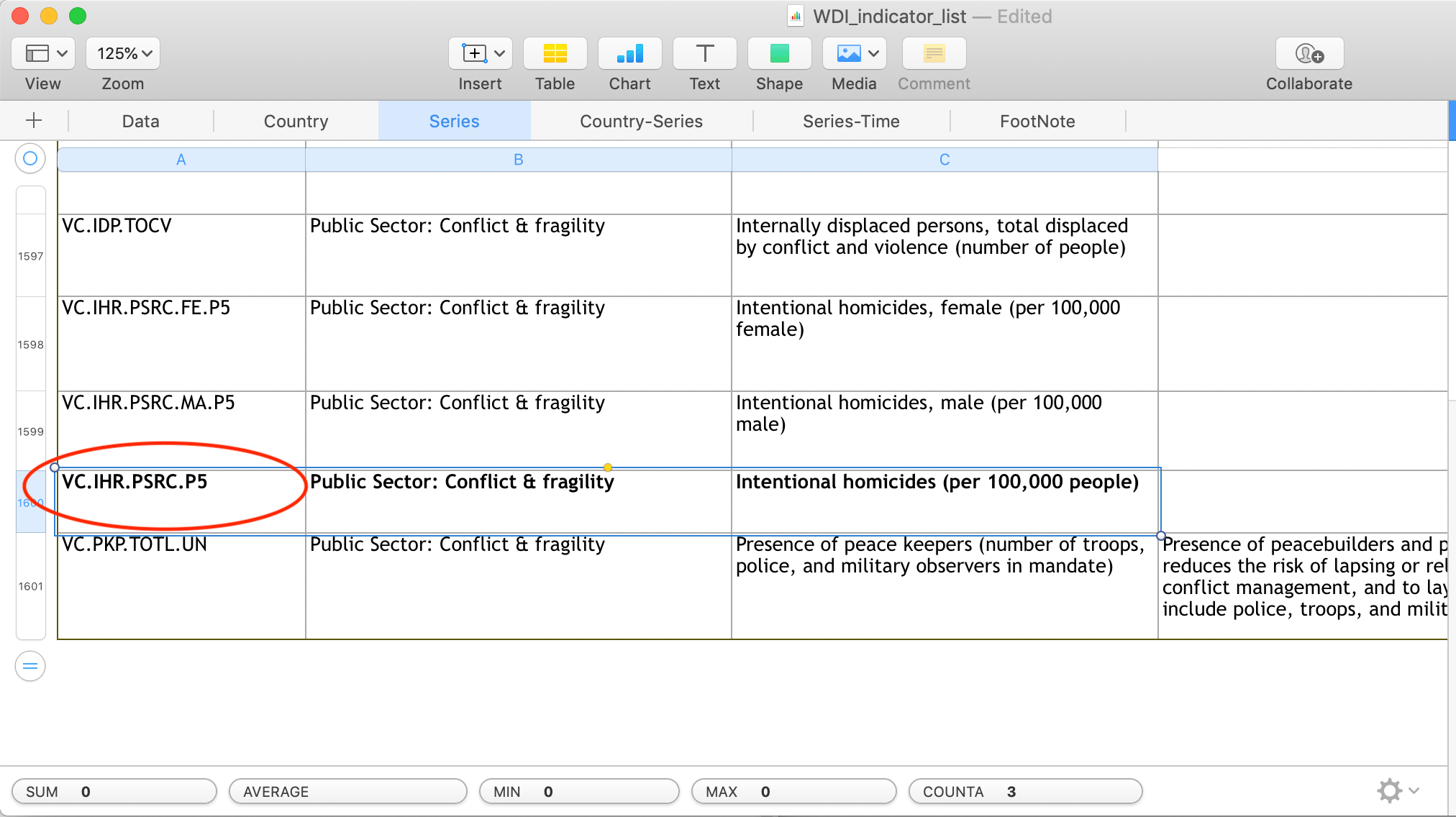Open the View sidebar options icon

43,54
